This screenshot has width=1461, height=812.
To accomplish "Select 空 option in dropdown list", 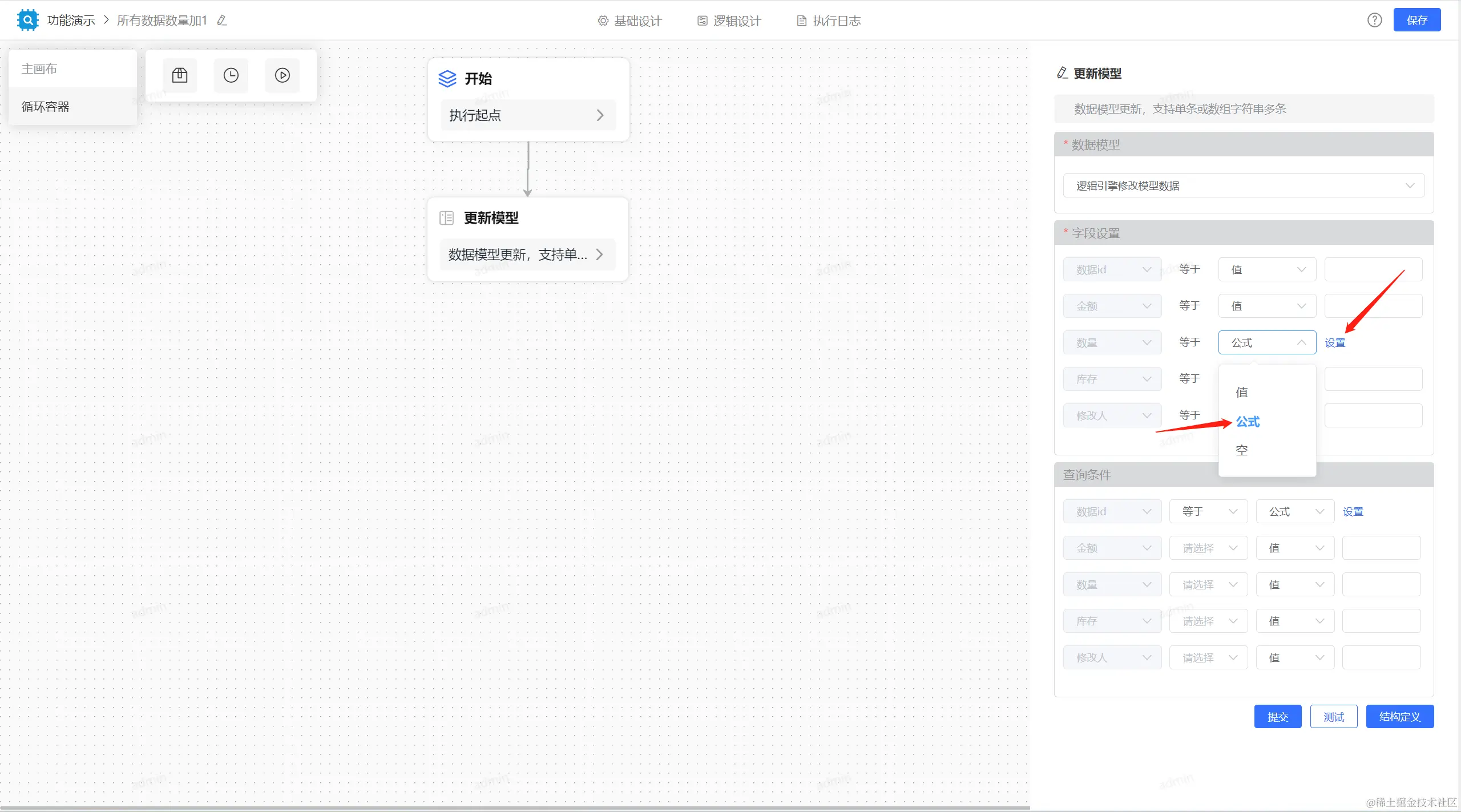I will coord(1242,451).
